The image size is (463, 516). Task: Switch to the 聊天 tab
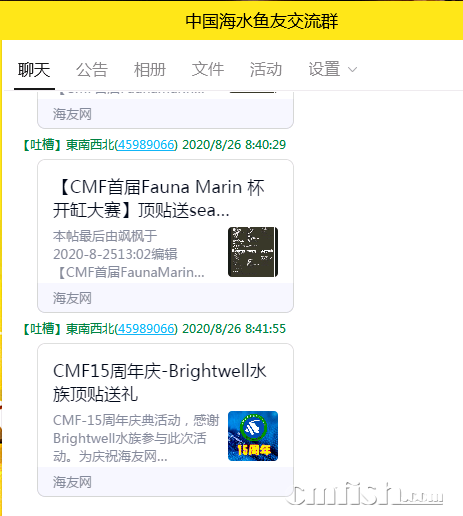(x=34, y=70)
